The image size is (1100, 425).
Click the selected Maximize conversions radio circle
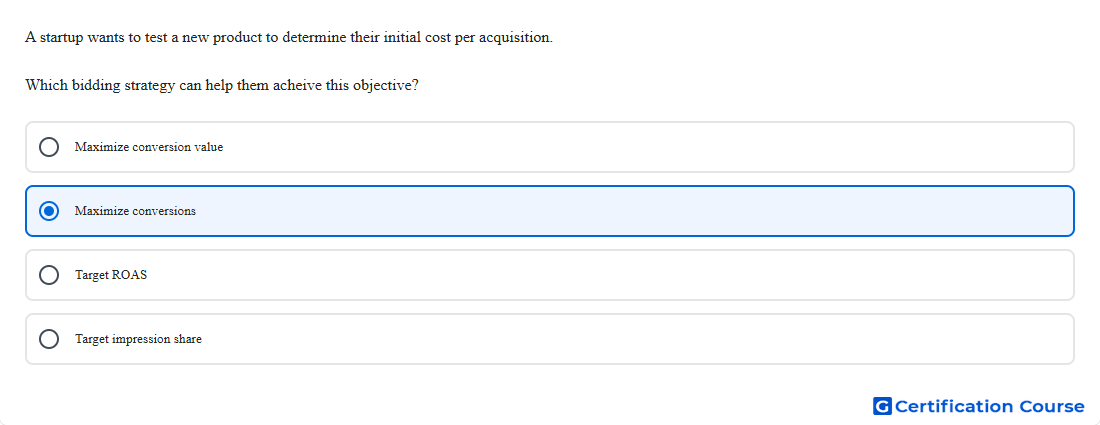pyautogui.click(x=49, y=211)
